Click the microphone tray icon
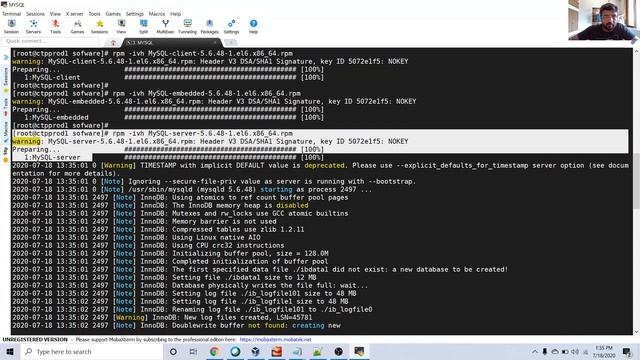Viewport: 640px width, 360px height. [x=544, y=351]
